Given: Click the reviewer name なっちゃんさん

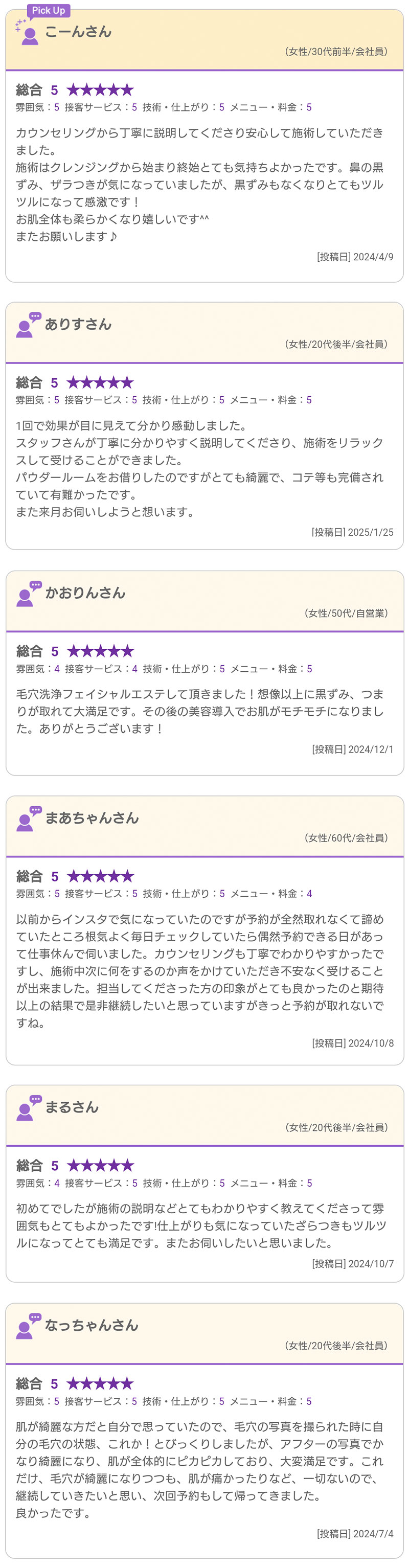Looking at the screenshot, I should [x=92, y=1325].
